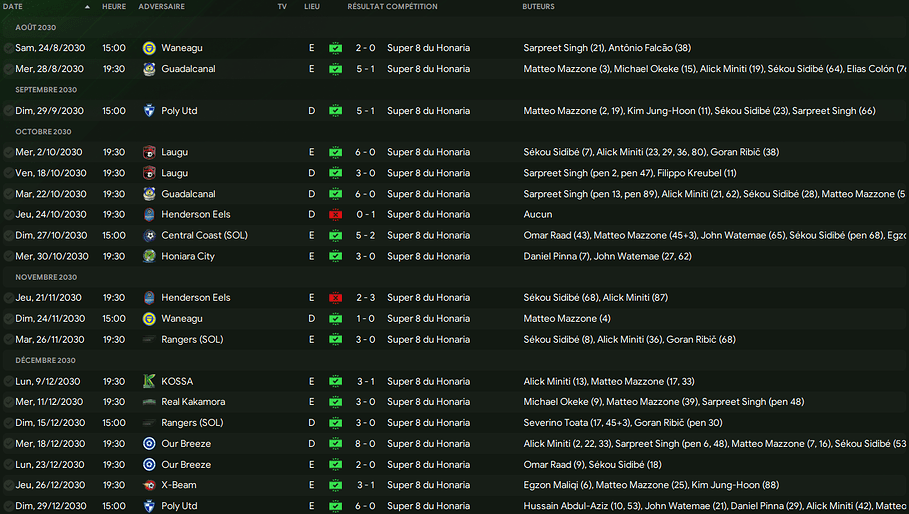Sort by the COMPÉTITION column header
The width and height of the screenshot is (909, 514).
(x=412, y=6)
